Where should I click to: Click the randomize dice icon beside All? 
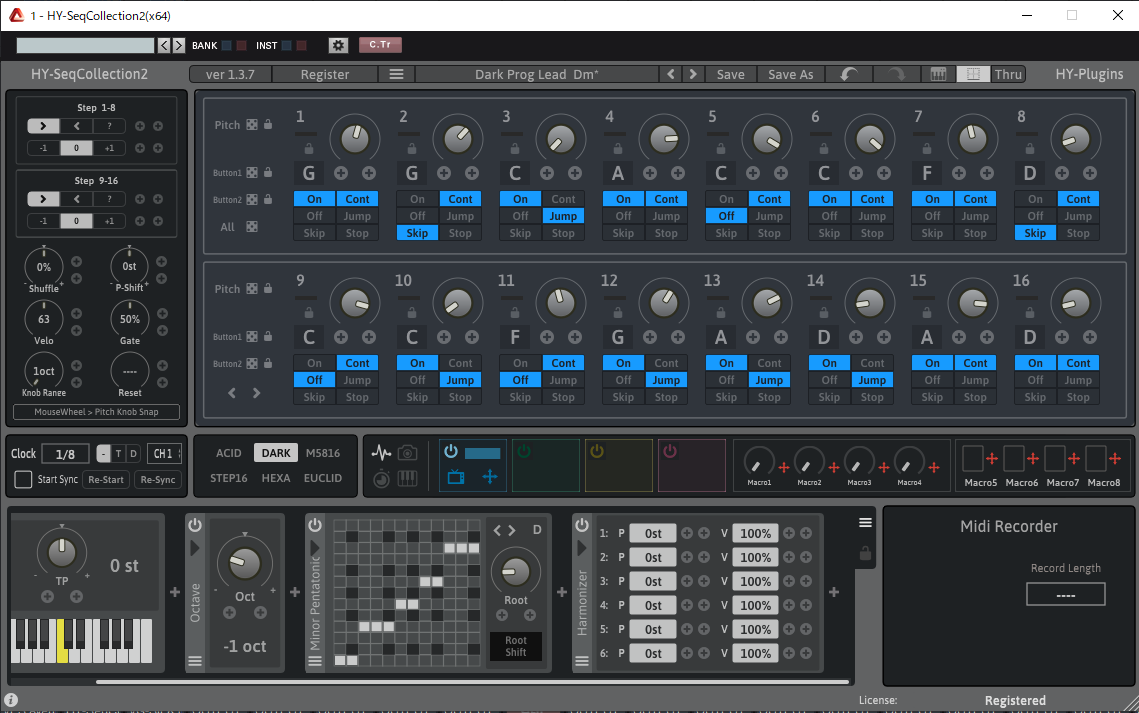click(x=252, y=227)
